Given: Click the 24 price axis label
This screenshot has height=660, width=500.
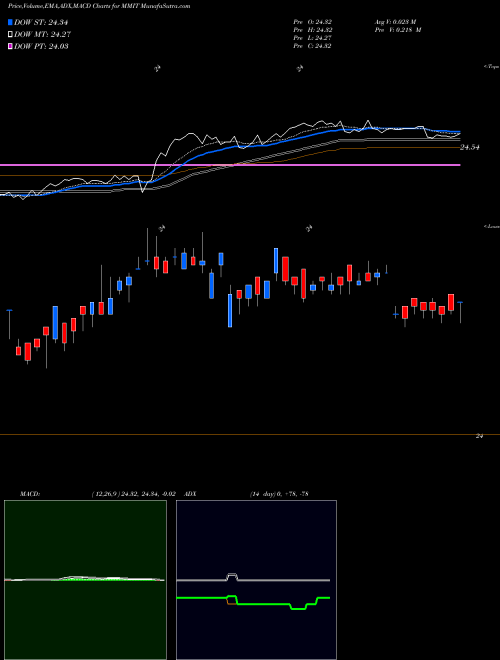Looking at the screenshot, I should tap(479, 436).
